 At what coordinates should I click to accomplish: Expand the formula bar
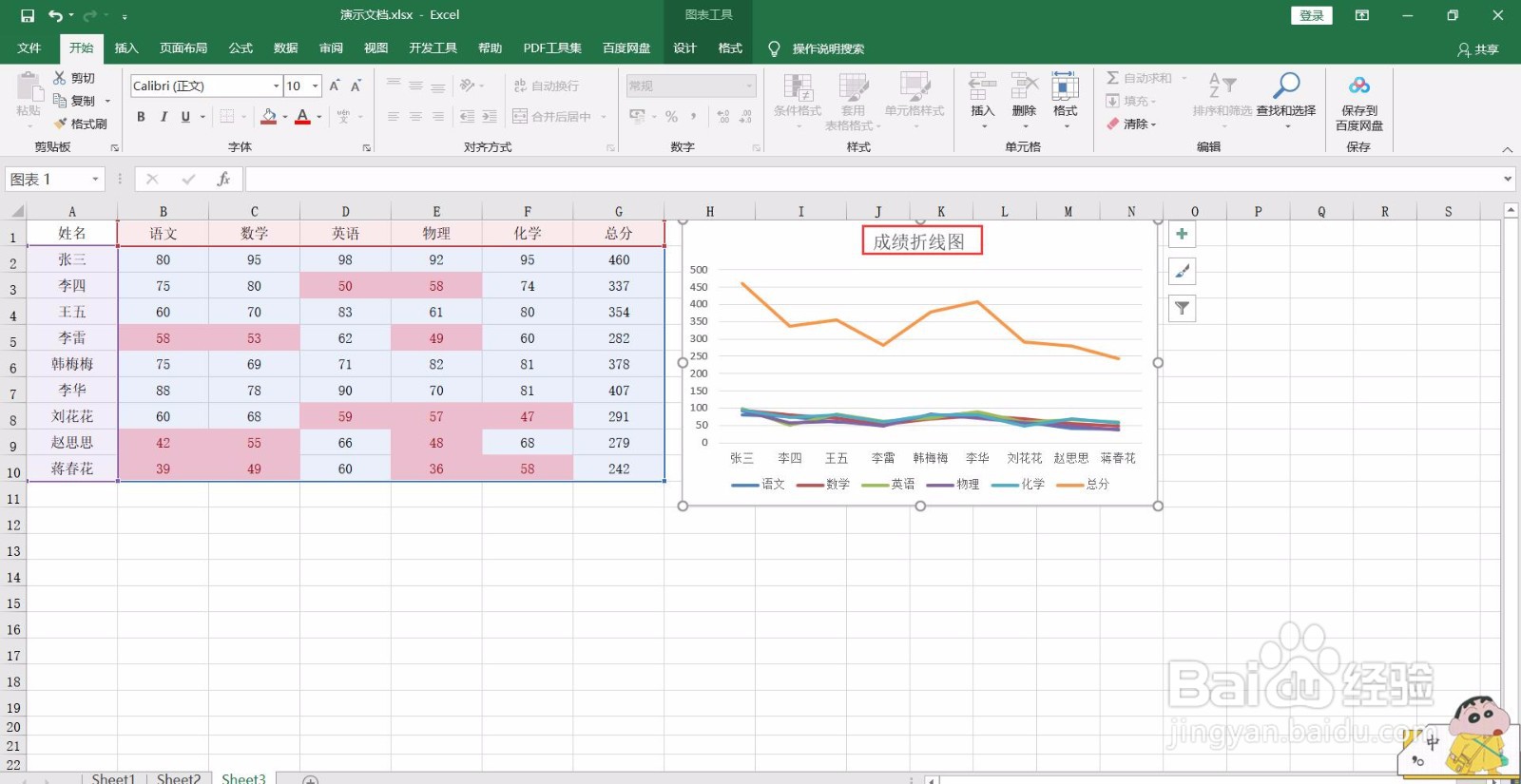[1508, 179]
